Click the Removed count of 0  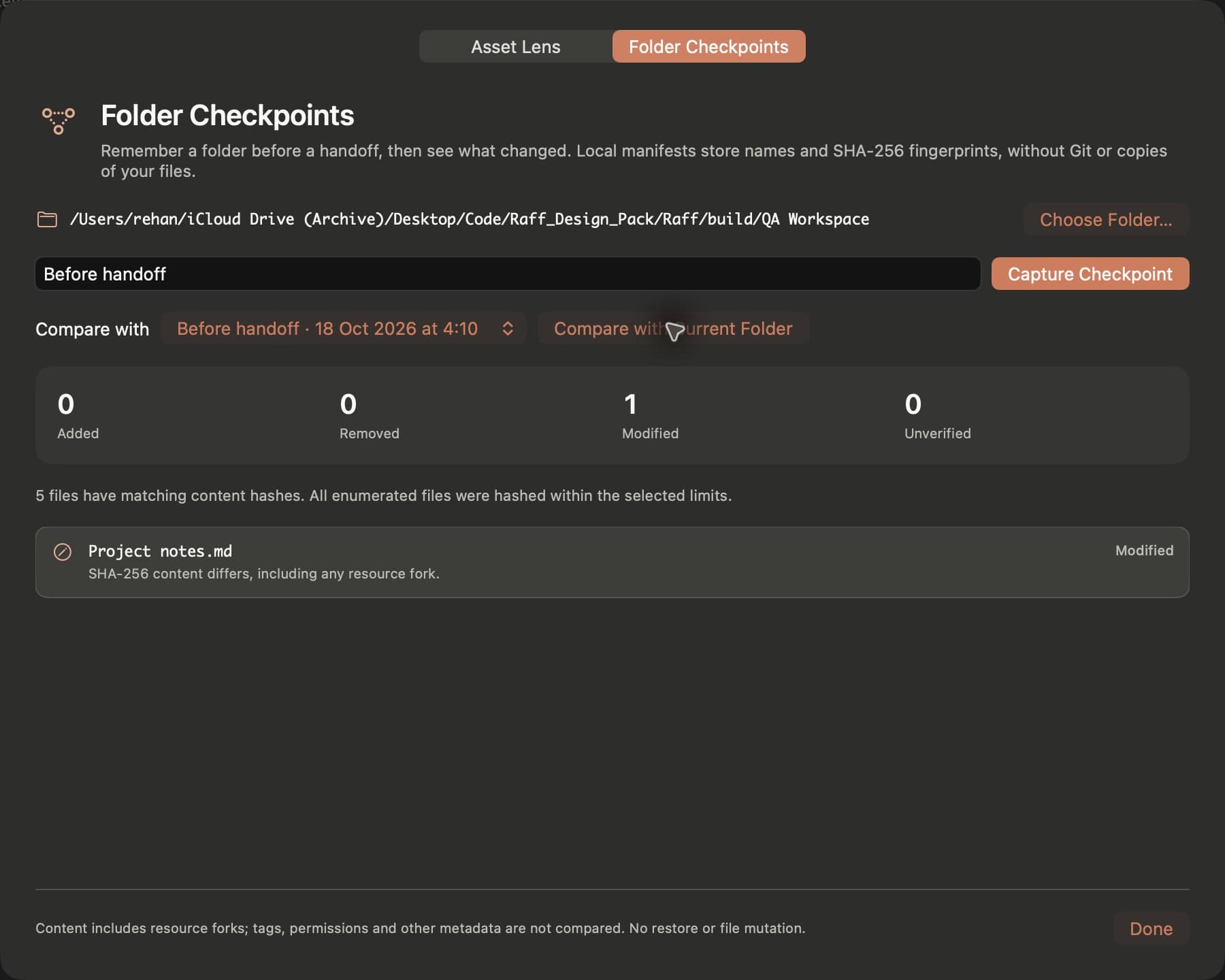348,404
